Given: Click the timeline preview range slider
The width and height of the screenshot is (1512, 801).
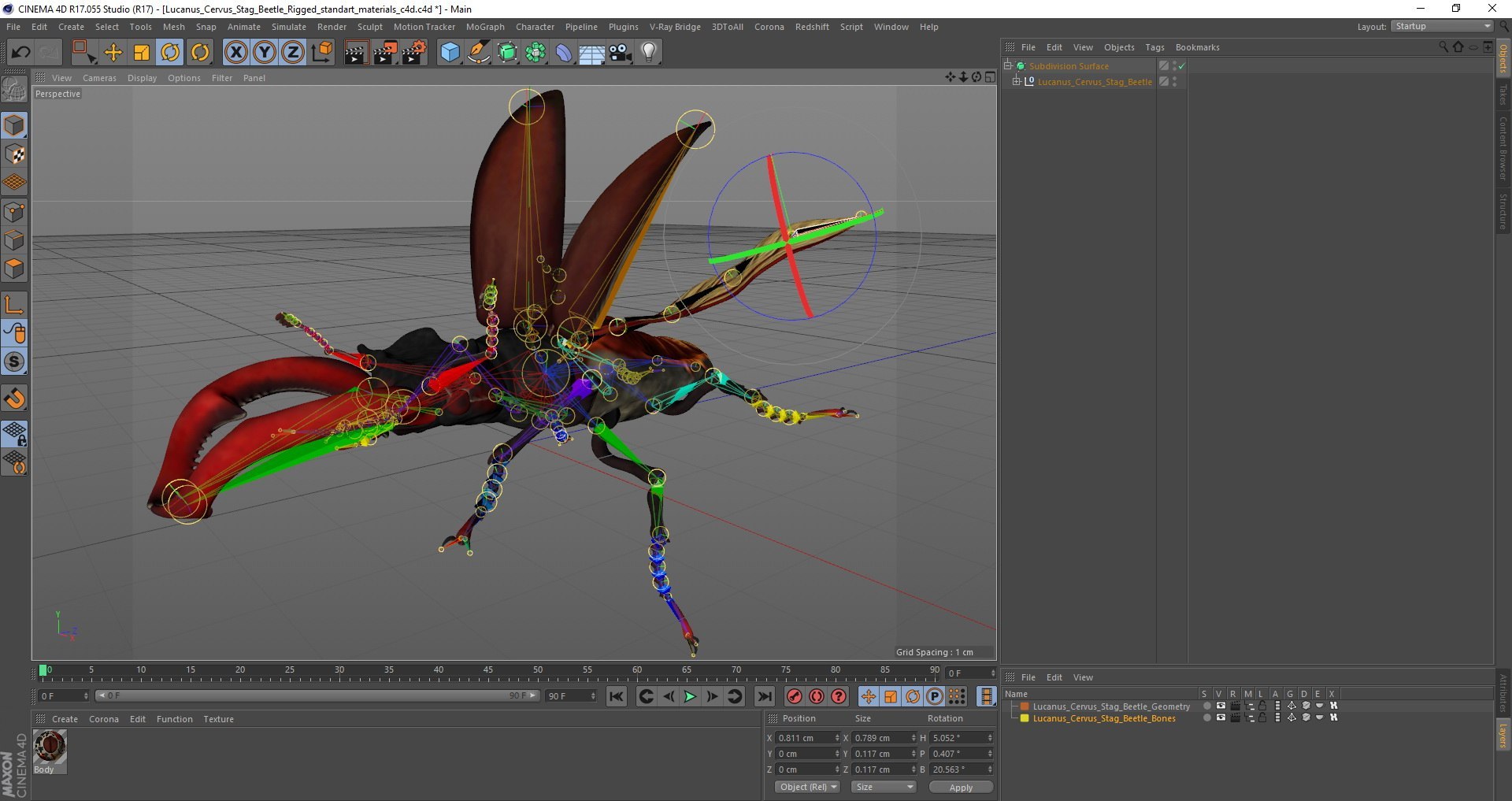Looking at the screenshot, I should coord(317,696).
